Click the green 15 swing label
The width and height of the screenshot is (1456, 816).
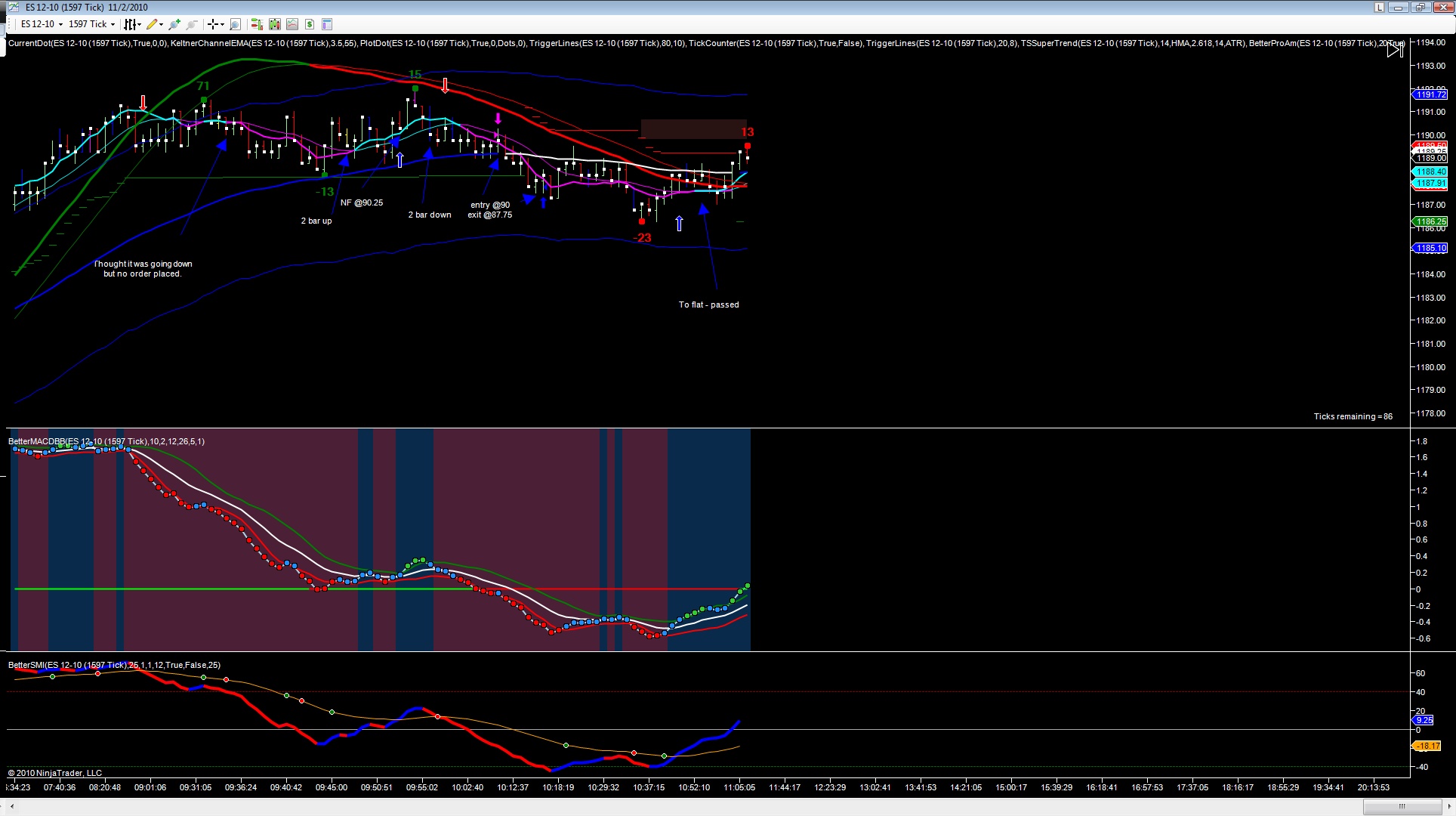[x=415, y=74]
